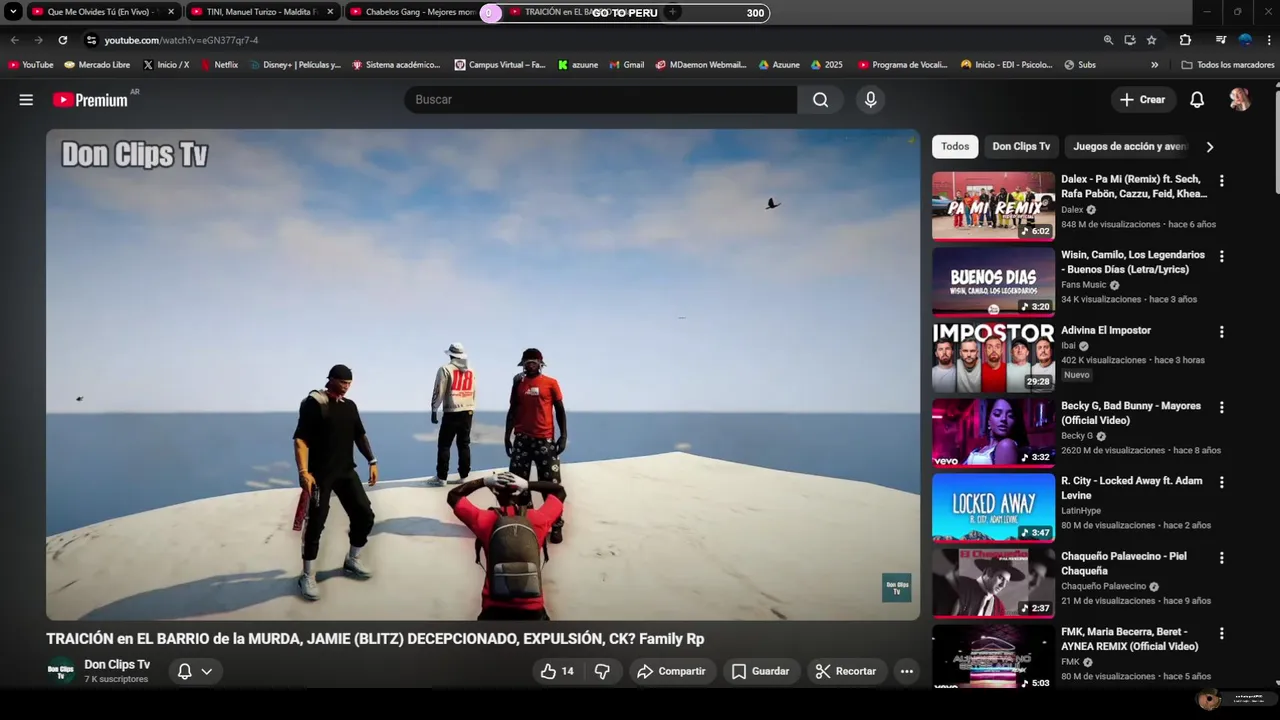Open Buenos Días lyrics video thumbnail

(993, 281)
